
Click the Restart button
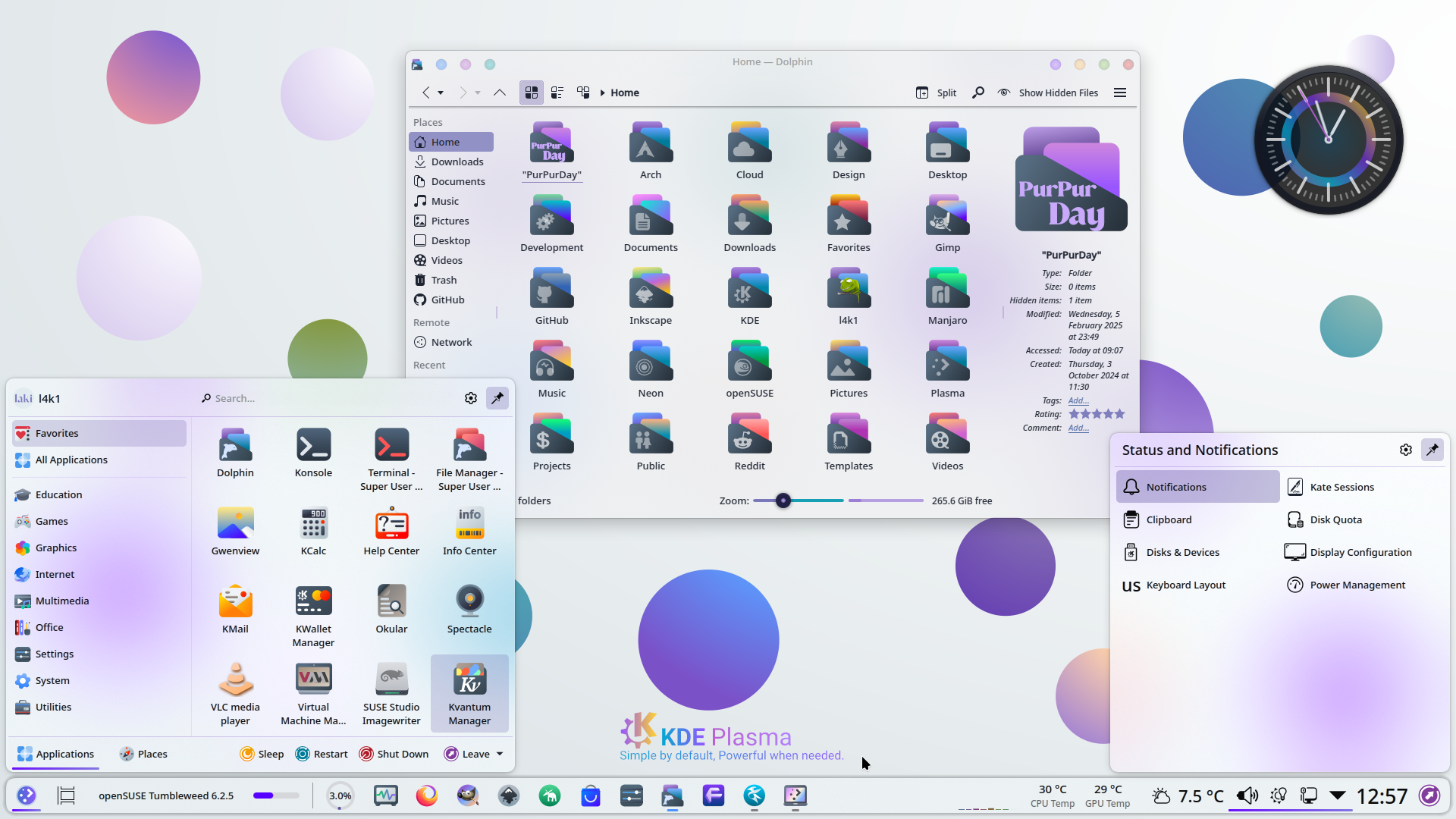[x=322, y=754]
